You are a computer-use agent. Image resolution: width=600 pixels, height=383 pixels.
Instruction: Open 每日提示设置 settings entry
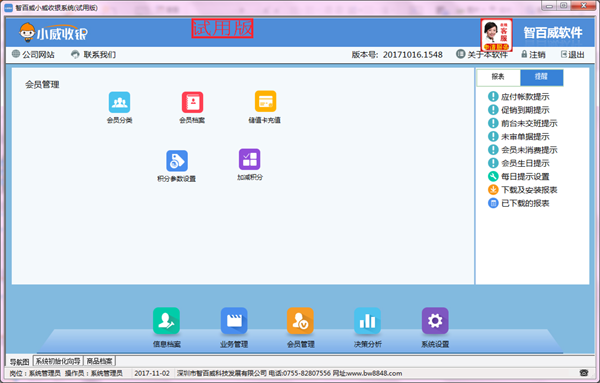(518, 176)
